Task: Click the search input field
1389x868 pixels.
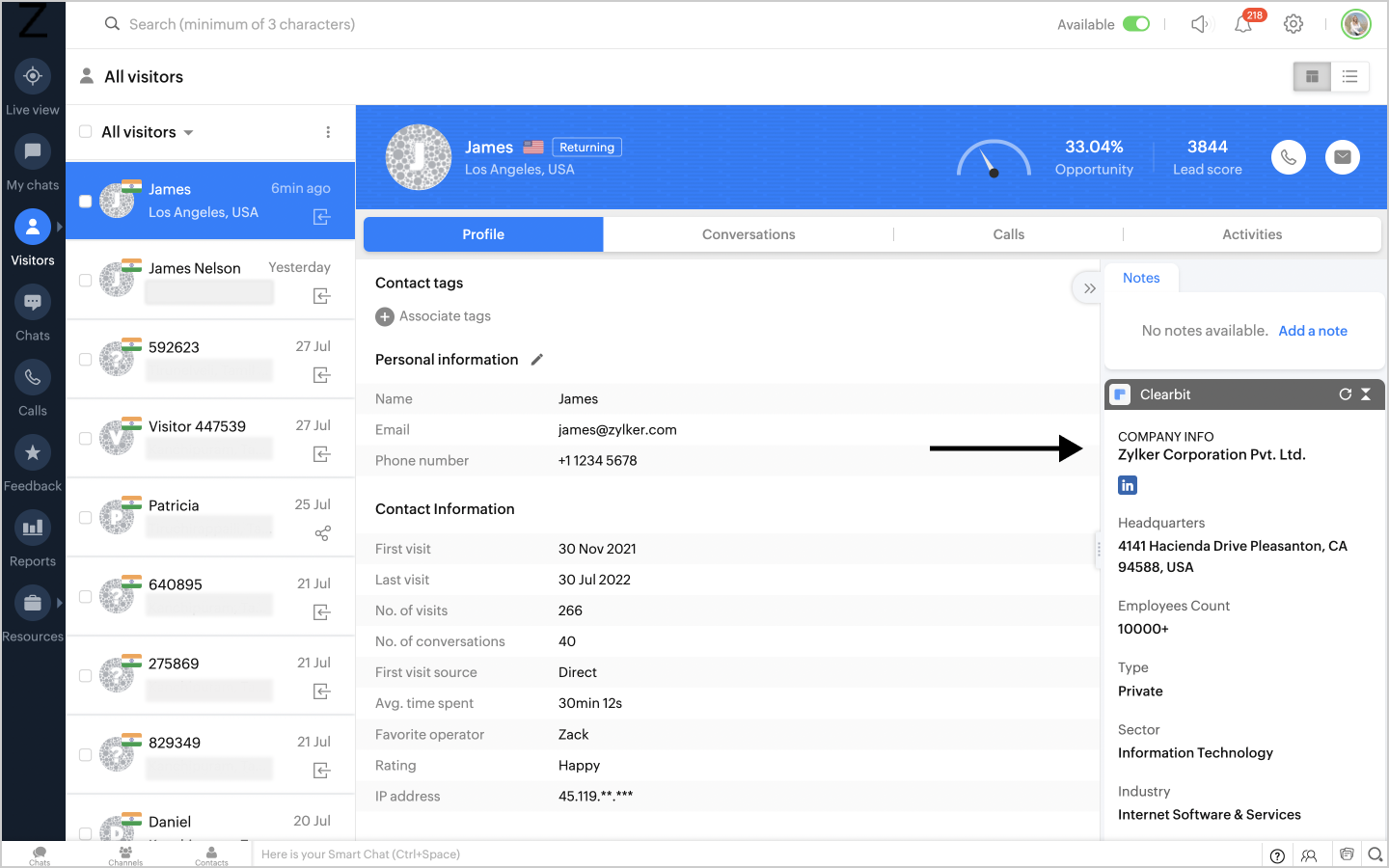Action: (241, 24)
